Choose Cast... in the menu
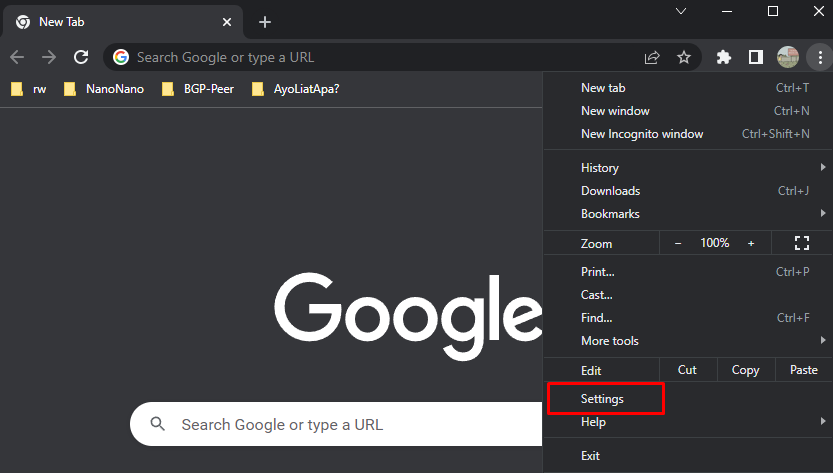This screenshot has width=833, height=473. click(x=687, y=294)
